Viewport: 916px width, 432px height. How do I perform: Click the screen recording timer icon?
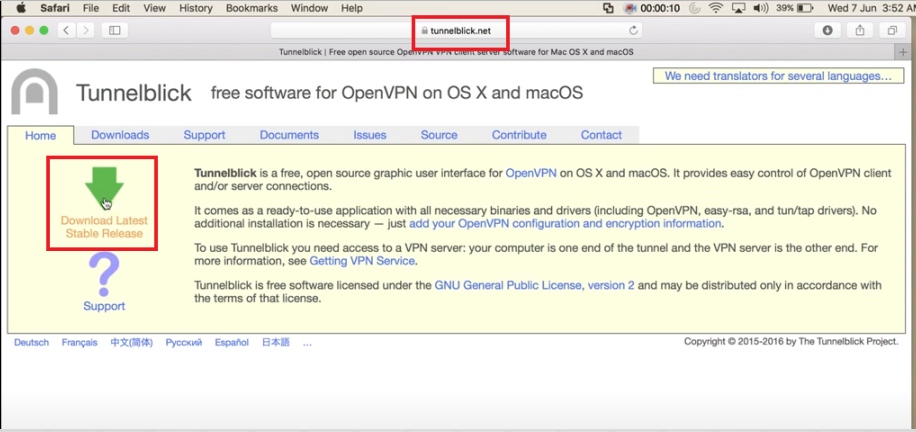click(629, 8)
